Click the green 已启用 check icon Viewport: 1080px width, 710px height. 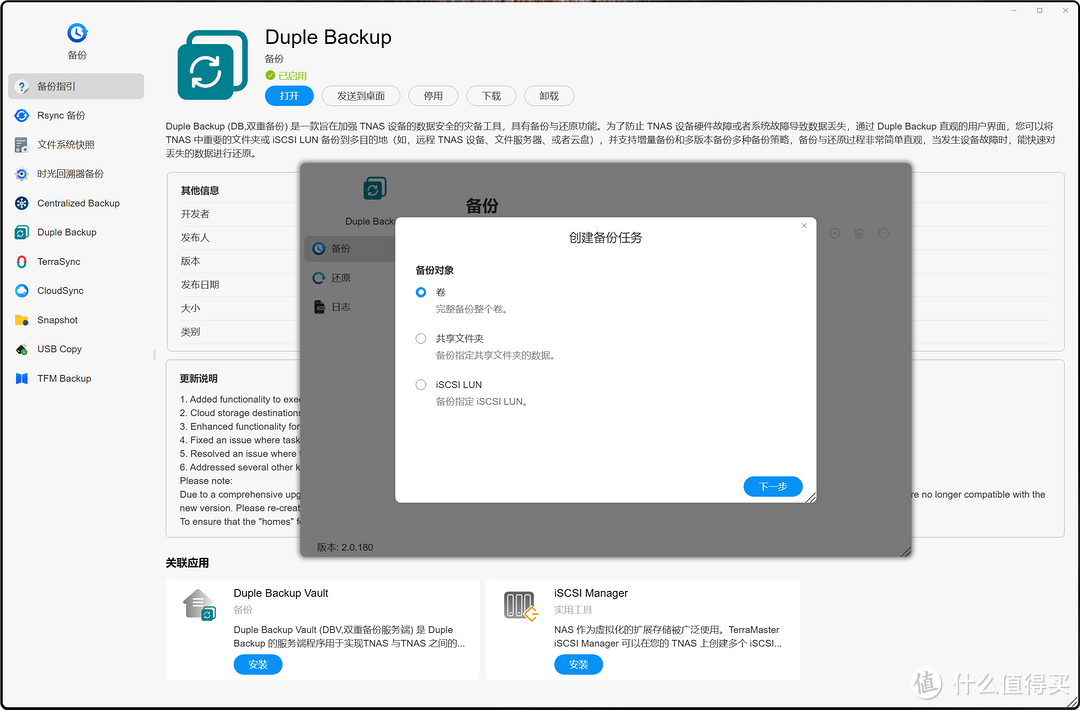point(270,76)
